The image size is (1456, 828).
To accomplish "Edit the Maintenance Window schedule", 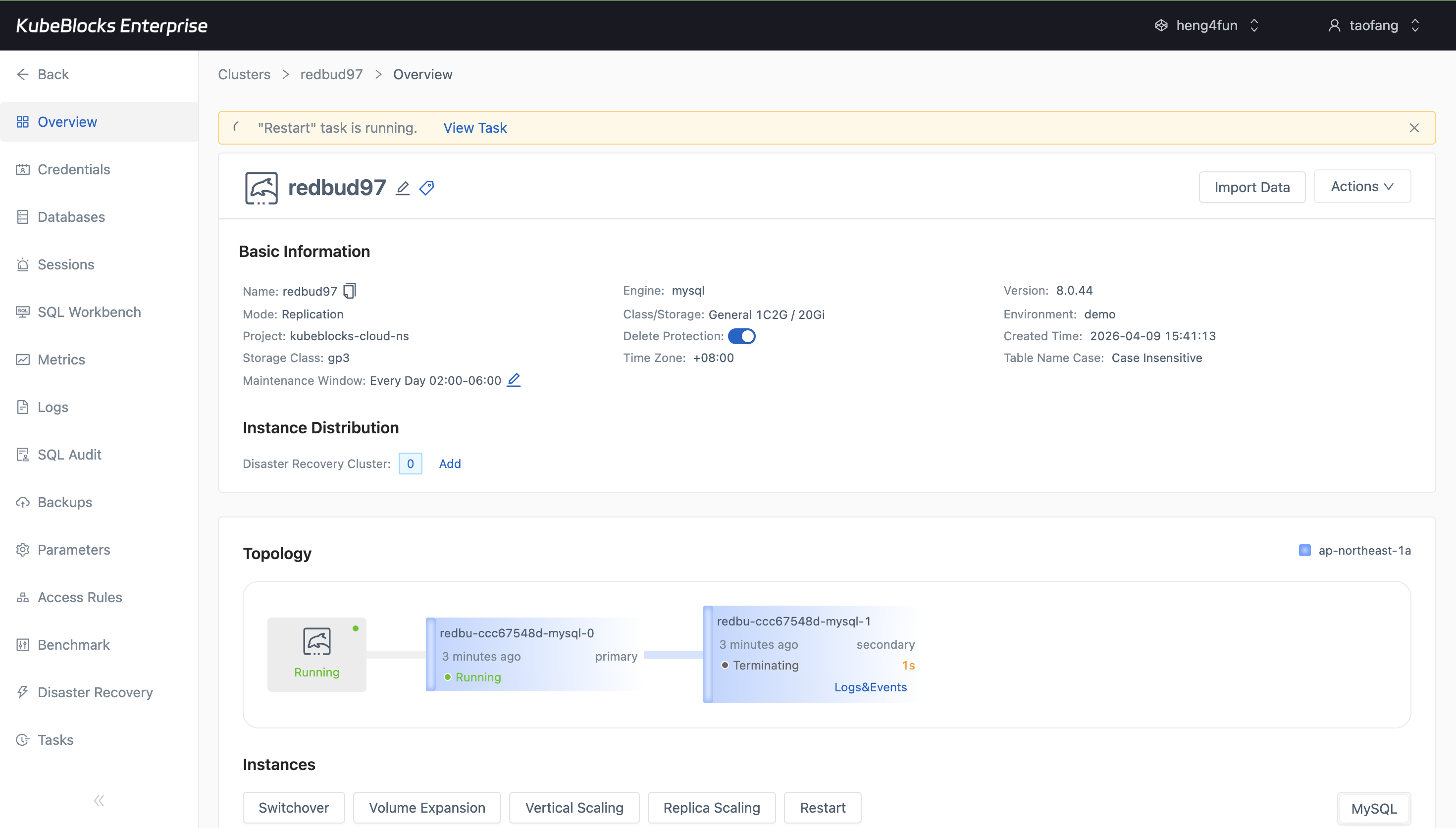I will pos(514,380).
